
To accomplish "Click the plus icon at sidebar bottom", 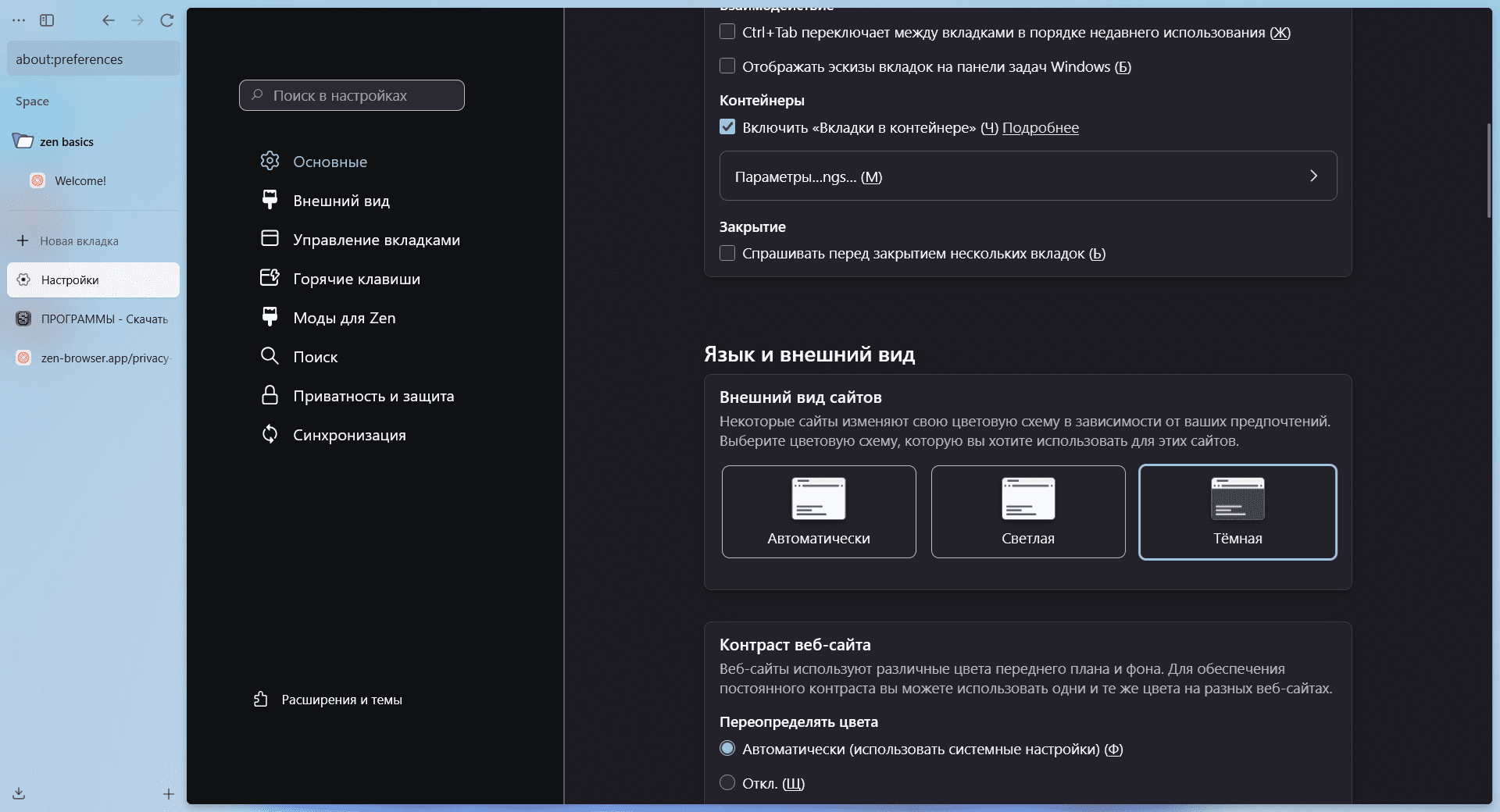I will [168, 794].
